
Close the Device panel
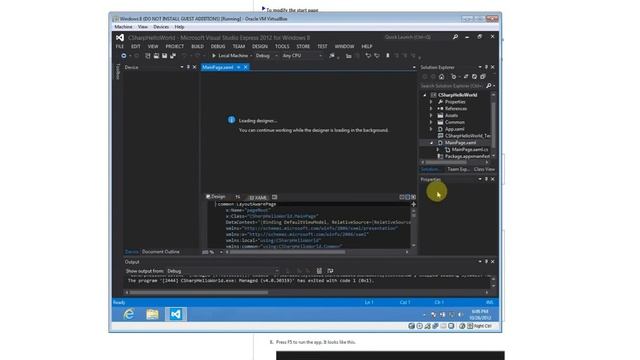point(194,67)
